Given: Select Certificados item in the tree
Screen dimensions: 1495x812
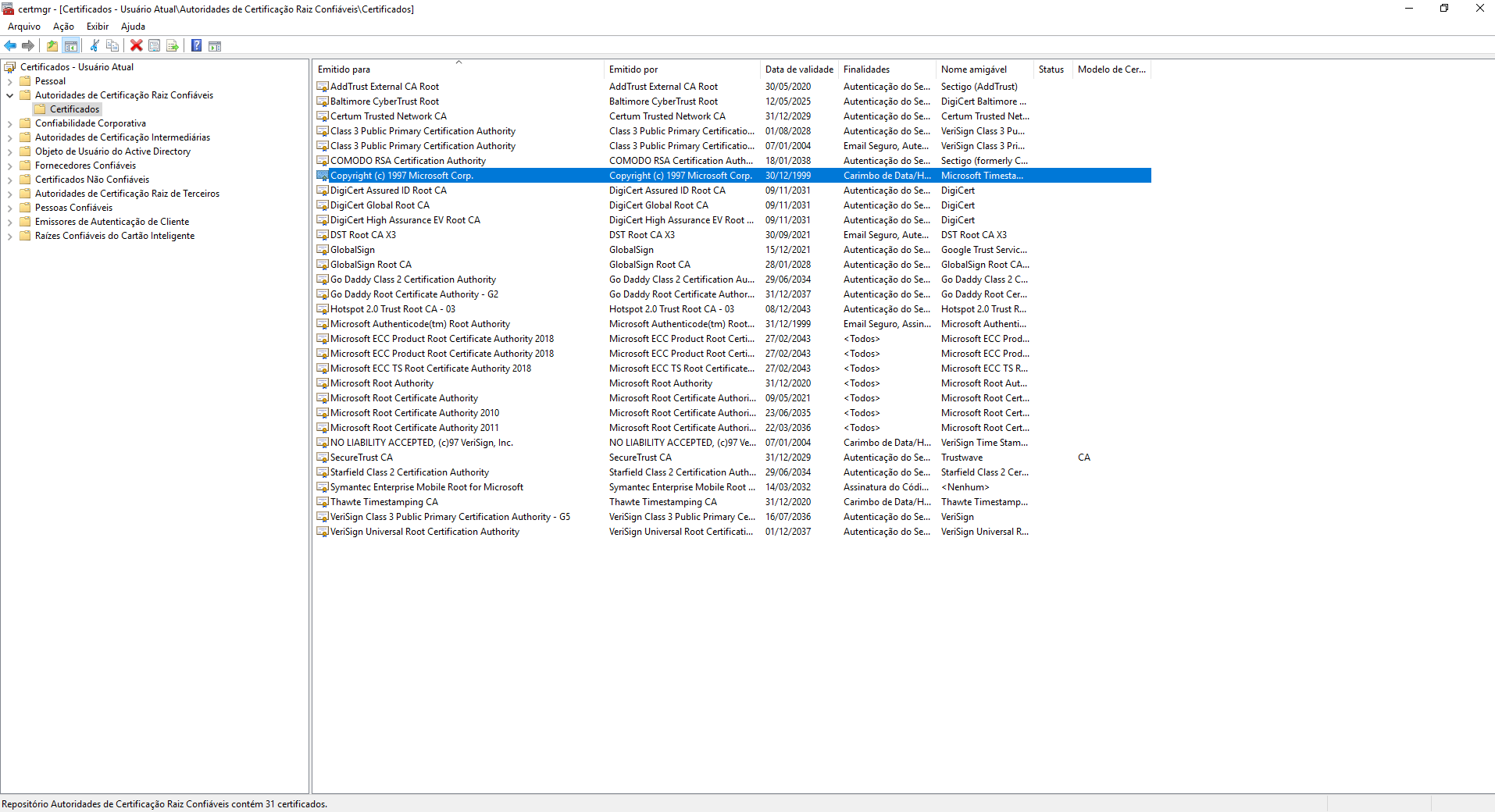Looking at the screenshot, I should 74,109.
